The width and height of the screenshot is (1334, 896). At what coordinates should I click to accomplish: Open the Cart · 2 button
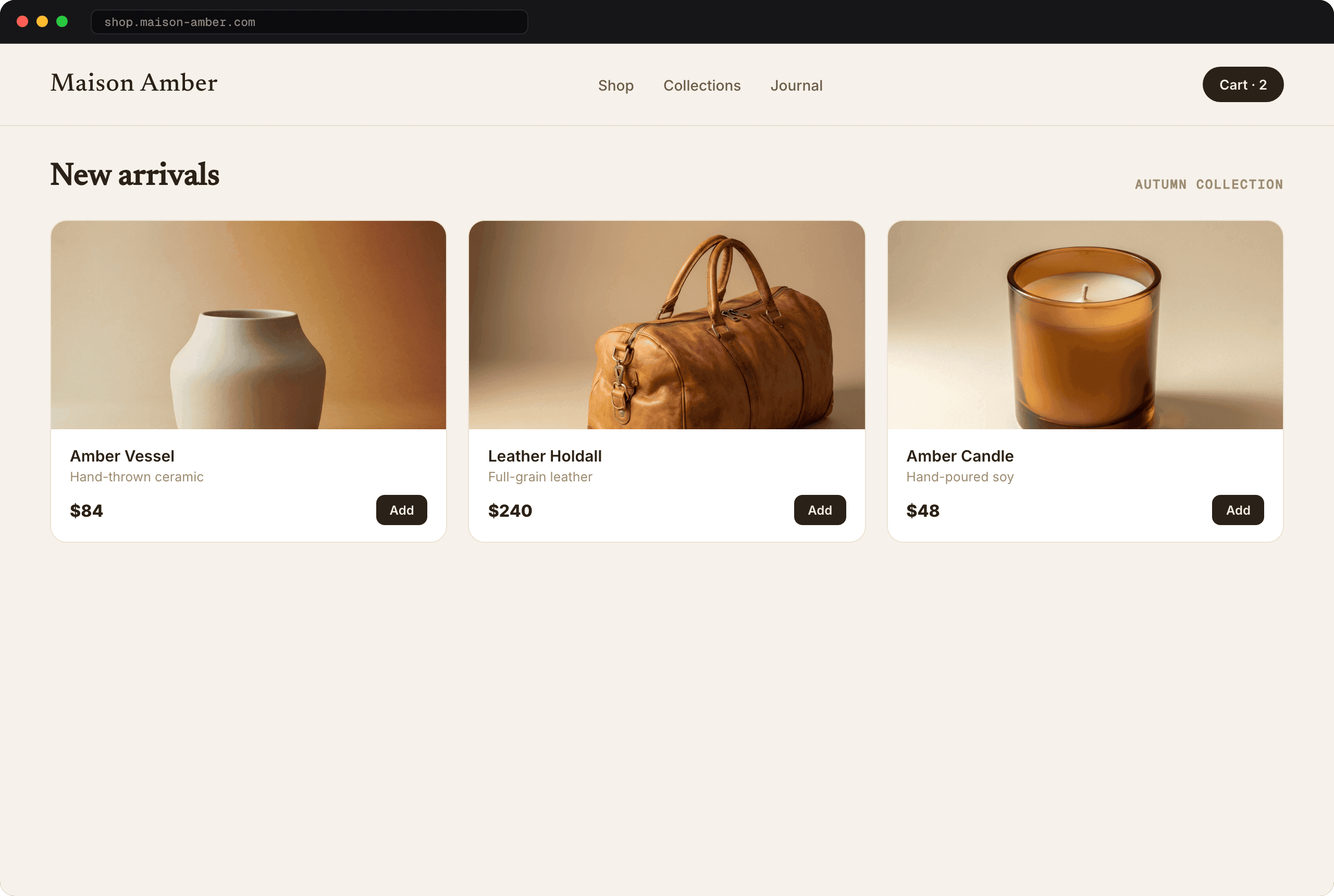1243,84
